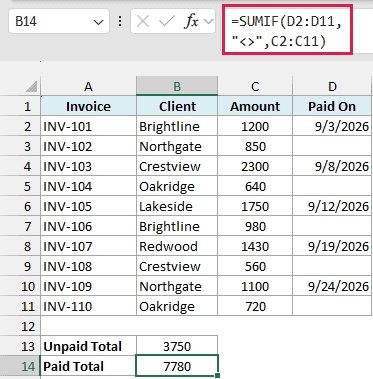Select the amount 1200 cell
Screen dimensions: 373x379
click(x=255, y=126)
